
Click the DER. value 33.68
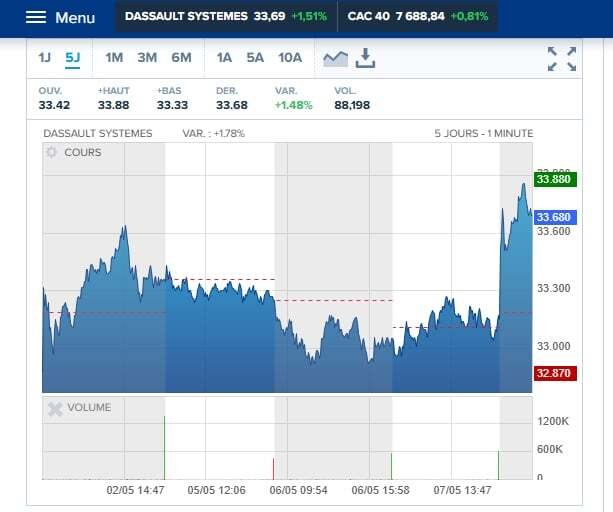pyautogui.click(x=232, y=105)
